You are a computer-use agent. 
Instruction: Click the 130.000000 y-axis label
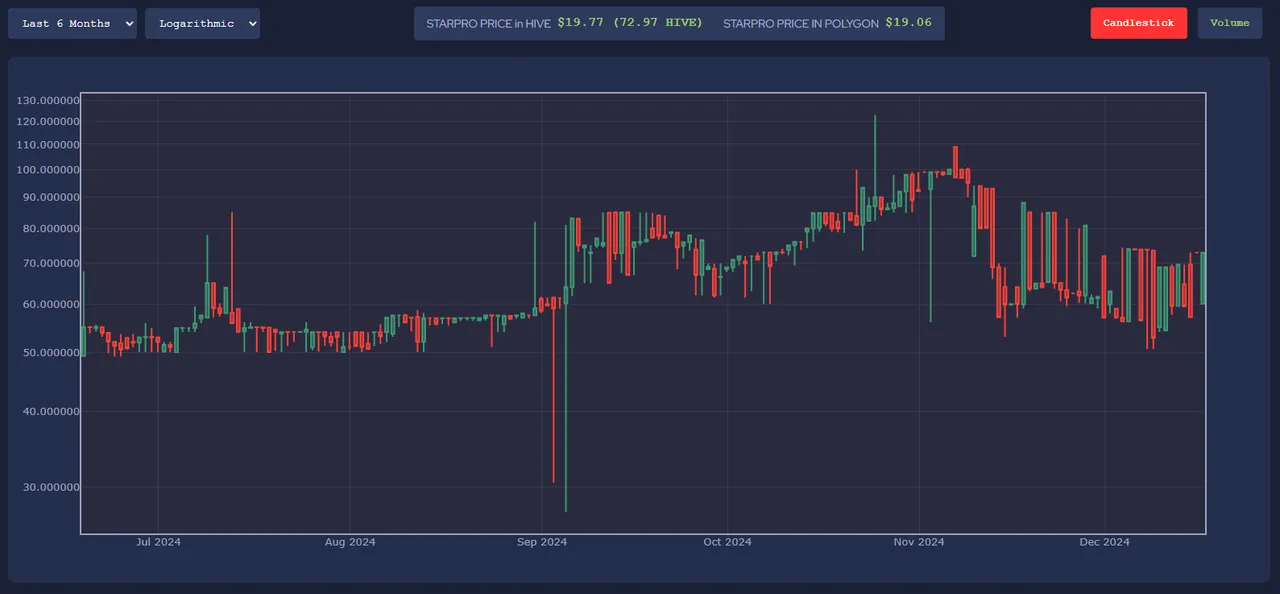tap(48, 101)
